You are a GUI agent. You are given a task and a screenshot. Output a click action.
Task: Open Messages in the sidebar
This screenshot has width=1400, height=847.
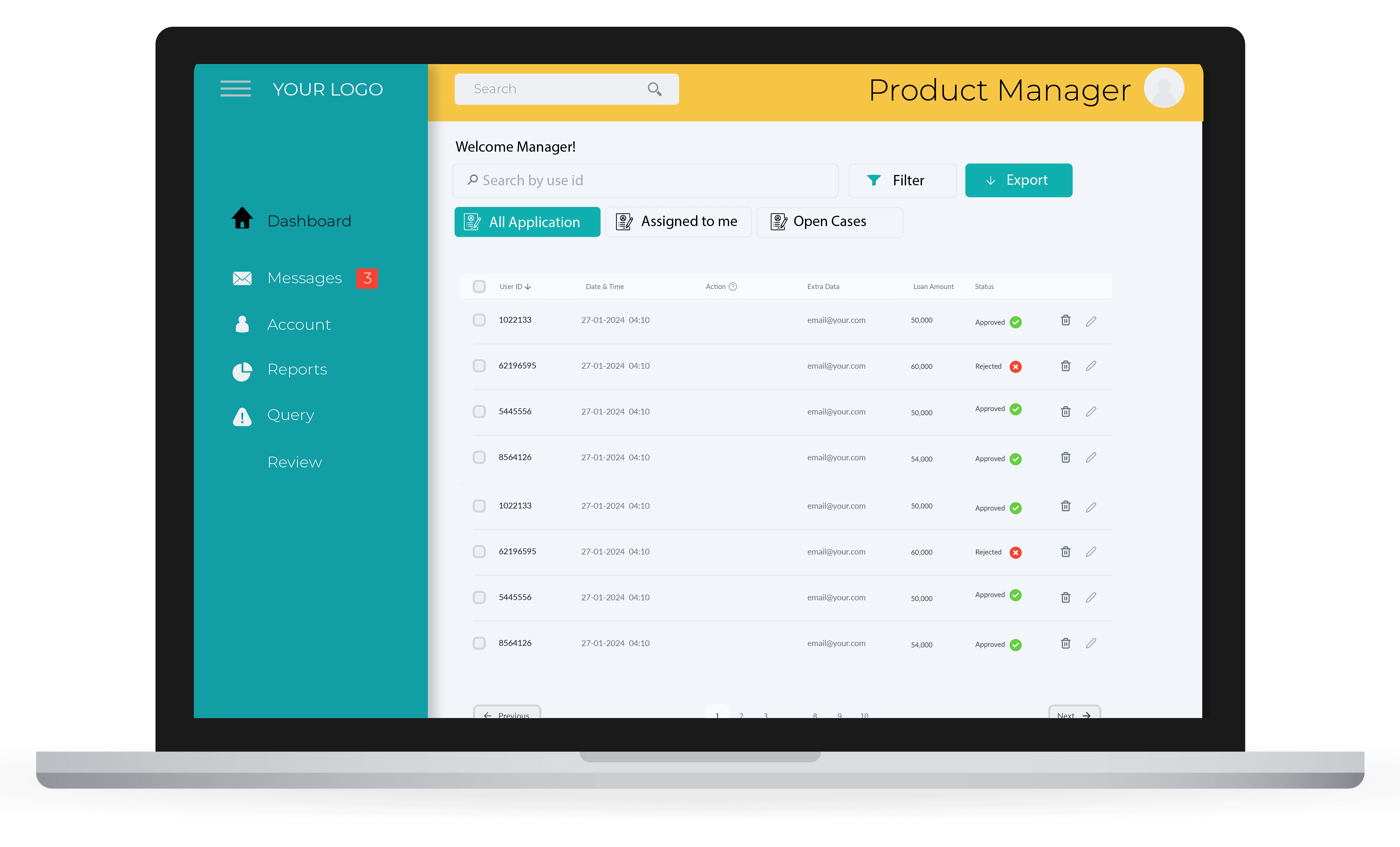(x=304, y=278)
